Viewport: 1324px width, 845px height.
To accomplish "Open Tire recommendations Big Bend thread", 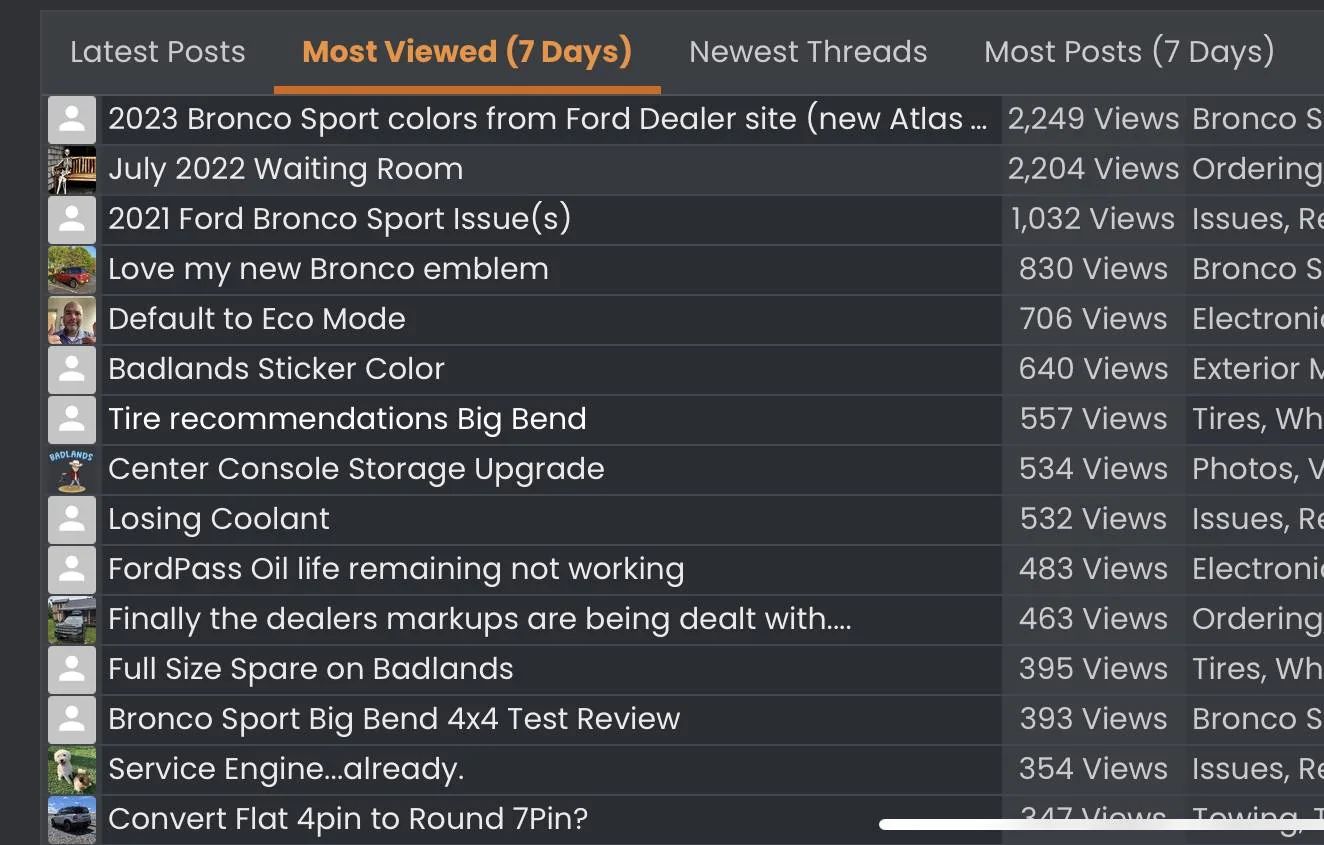I will click(x=347, y=419).
